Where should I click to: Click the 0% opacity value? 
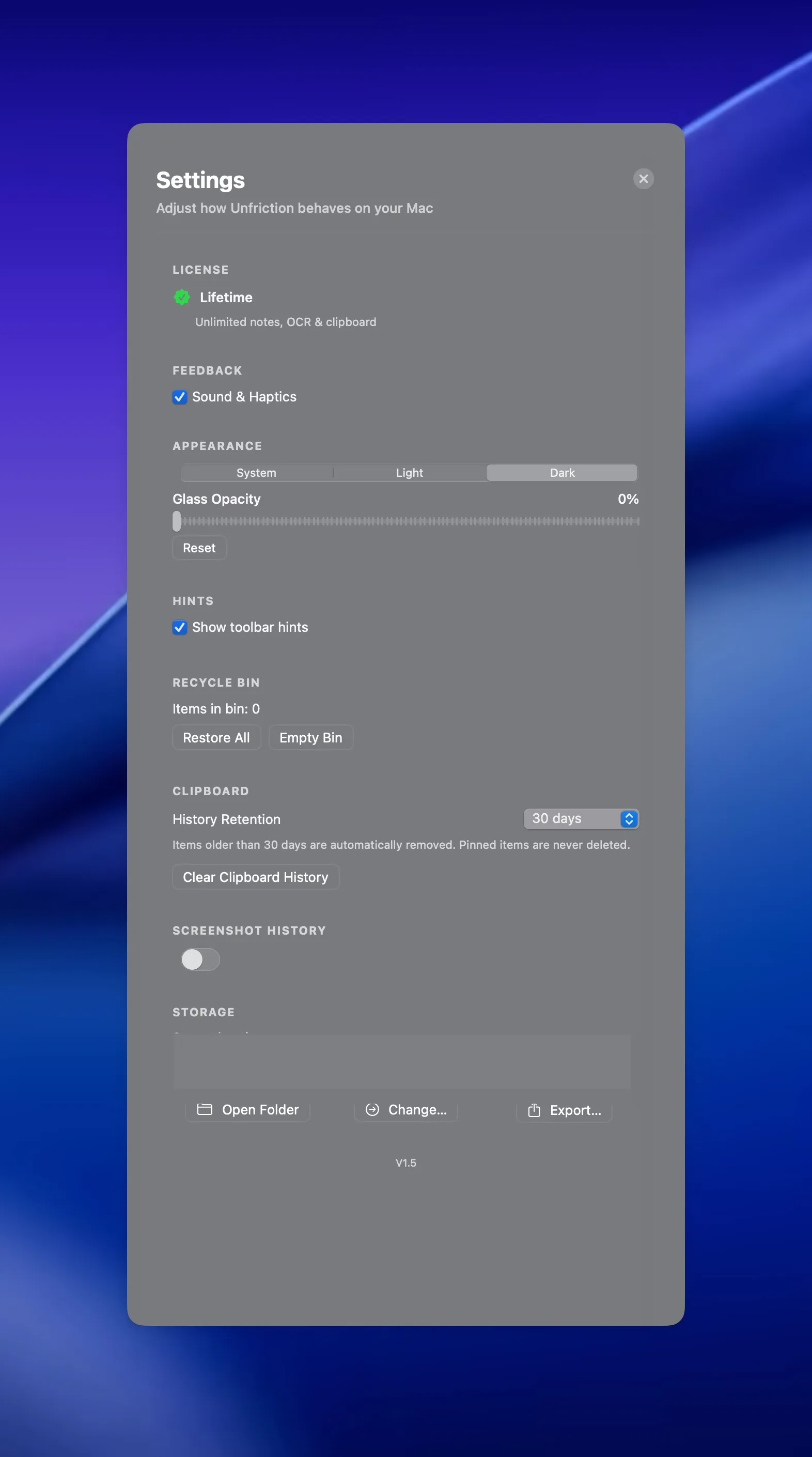click(x=628, y=499)
